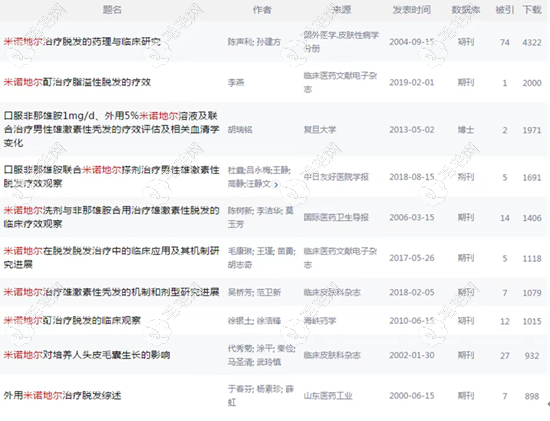Click author 吴桥芳
The width and height of the screenshot is (550, 421).
click(x=240, y=292)
